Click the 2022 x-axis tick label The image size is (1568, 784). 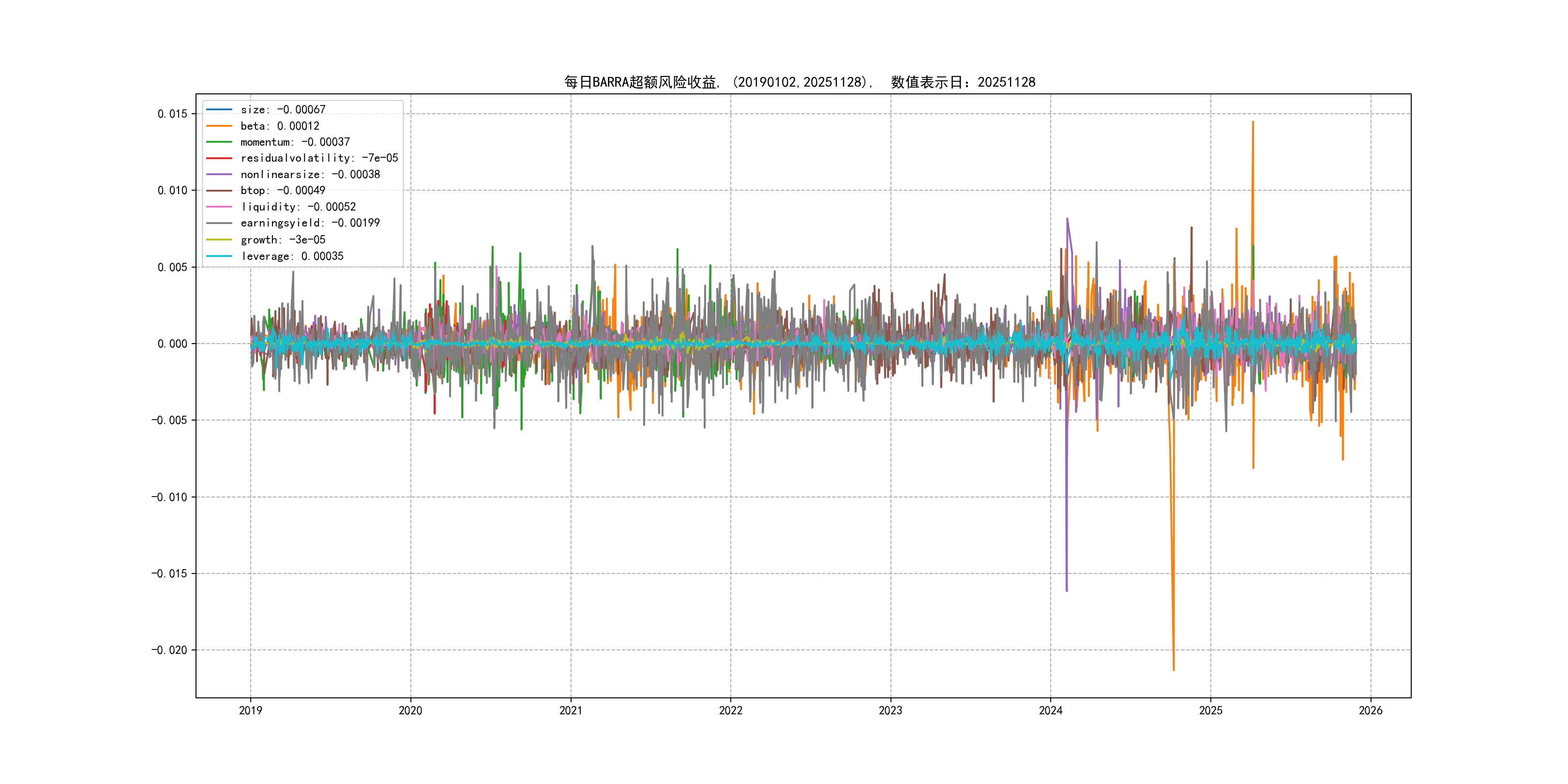pyautogui.click(x=730, y=710)
